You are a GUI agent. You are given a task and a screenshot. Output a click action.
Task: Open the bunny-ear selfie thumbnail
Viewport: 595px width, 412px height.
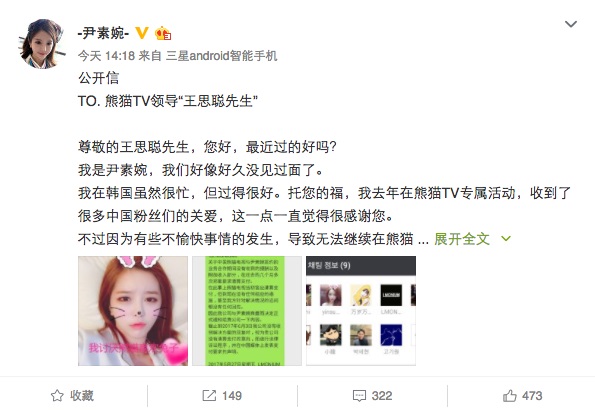click(133, 311)
